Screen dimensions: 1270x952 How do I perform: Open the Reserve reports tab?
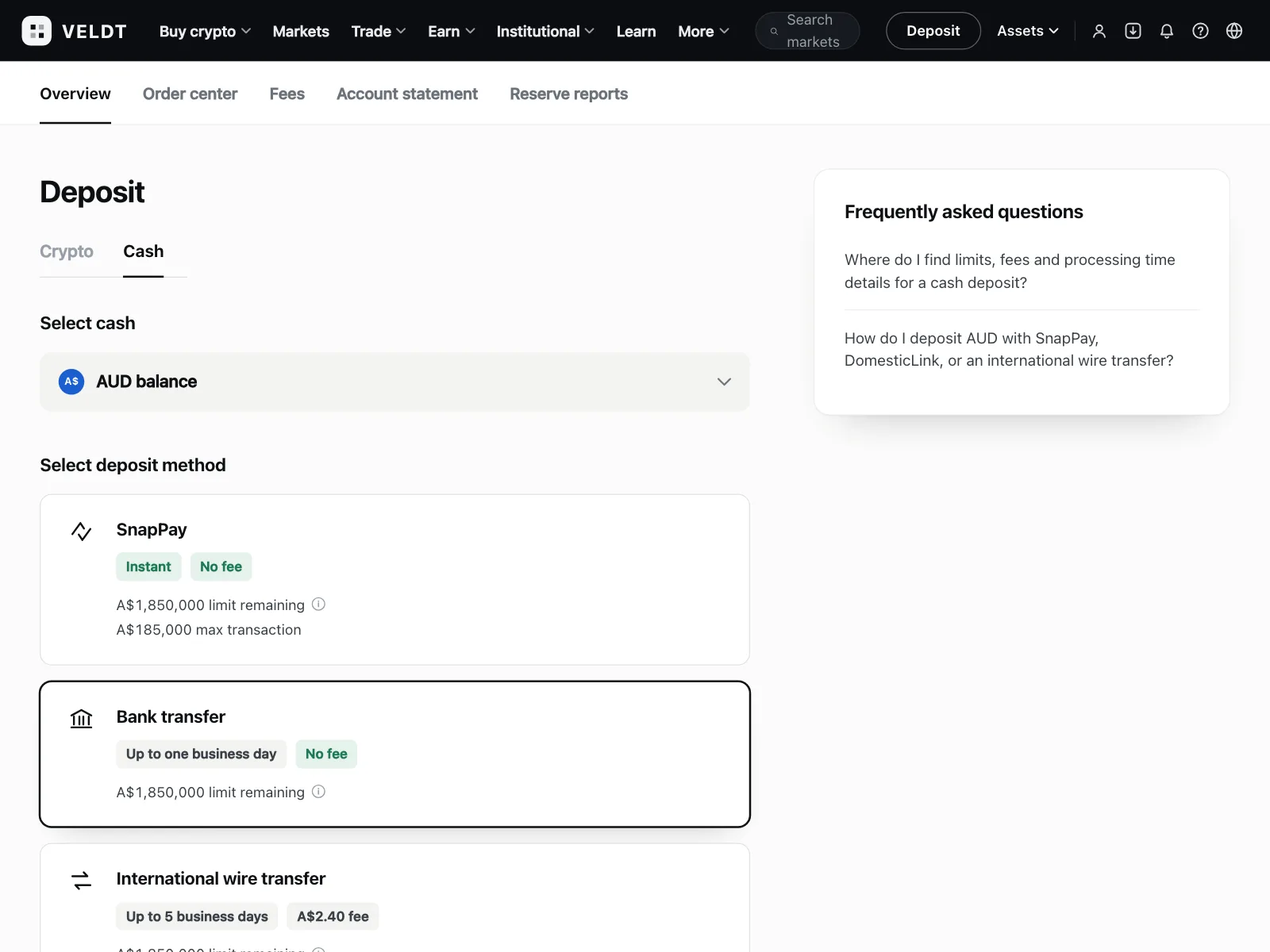tap(569, 94)
